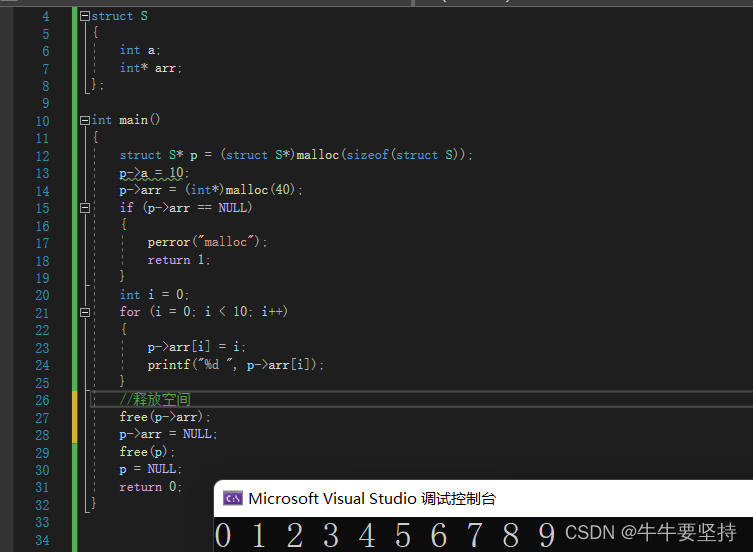Click the return 1 statement
This screenshot has width=753, height=552.
[179, 260]
